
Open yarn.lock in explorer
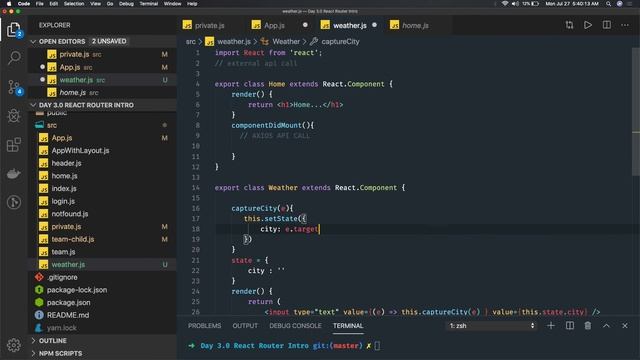62,328
